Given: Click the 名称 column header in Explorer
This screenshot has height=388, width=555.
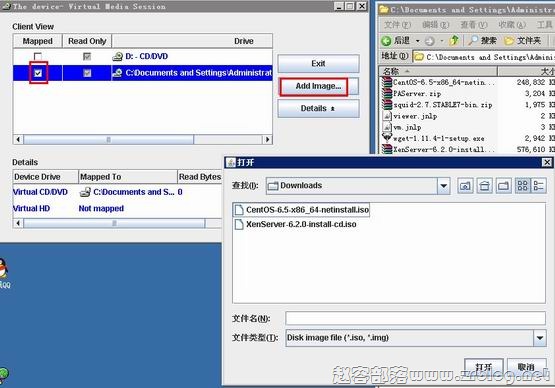Looking at the screenshot, I should point(439,71).
